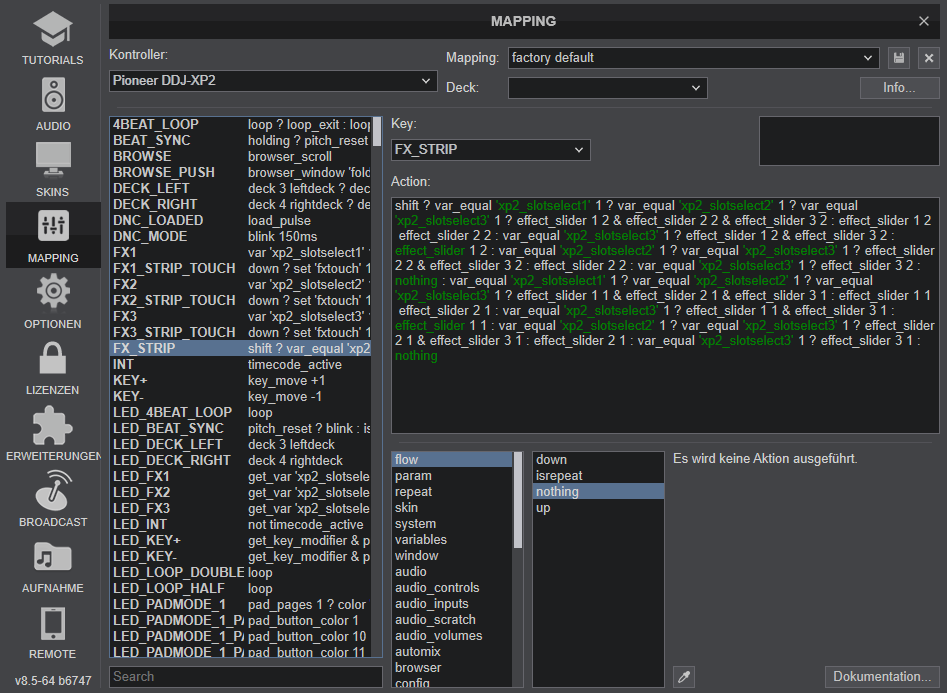Click the Dokumentation... button
Screen dimensions: 947x693
point(882,677)
